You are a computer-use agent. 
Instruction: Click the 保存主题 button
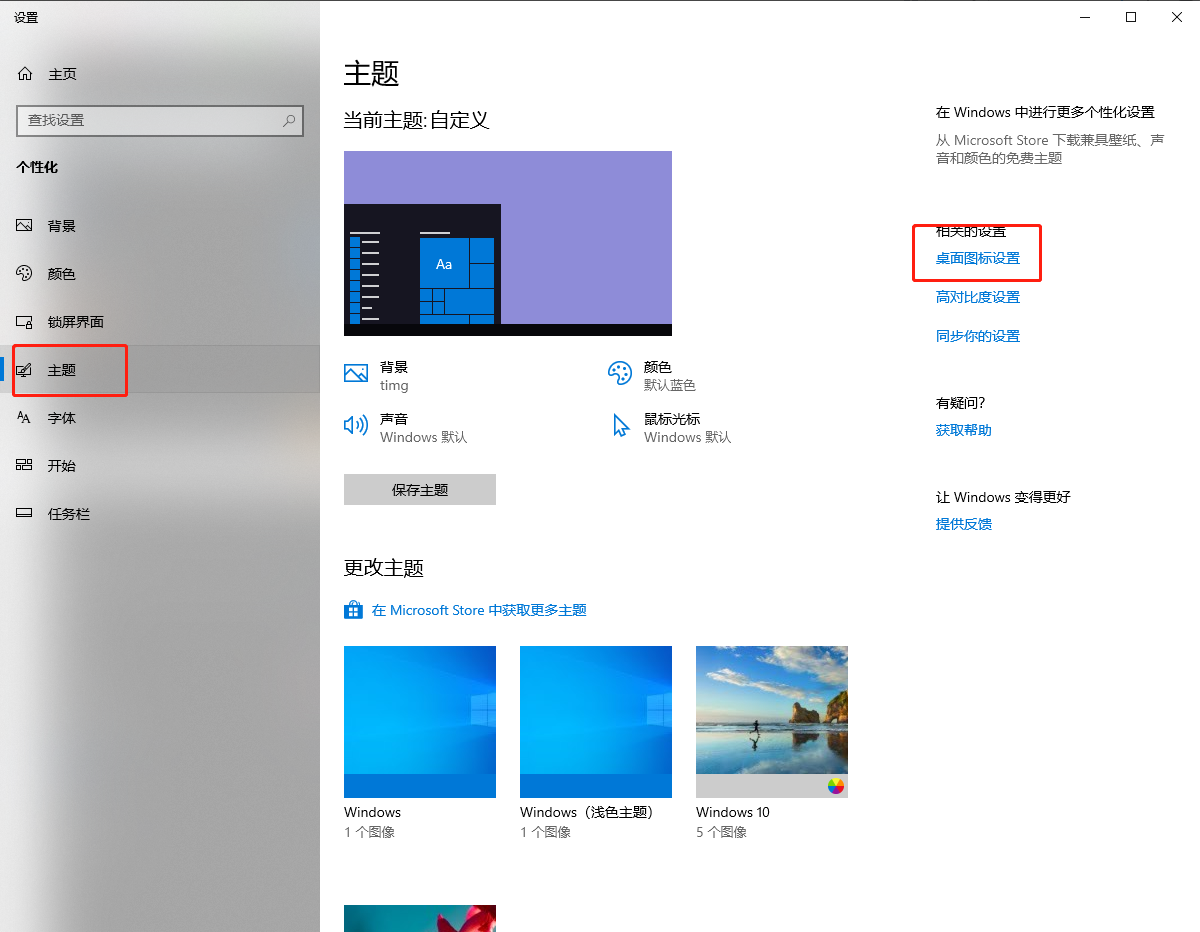tap(419, 489)
